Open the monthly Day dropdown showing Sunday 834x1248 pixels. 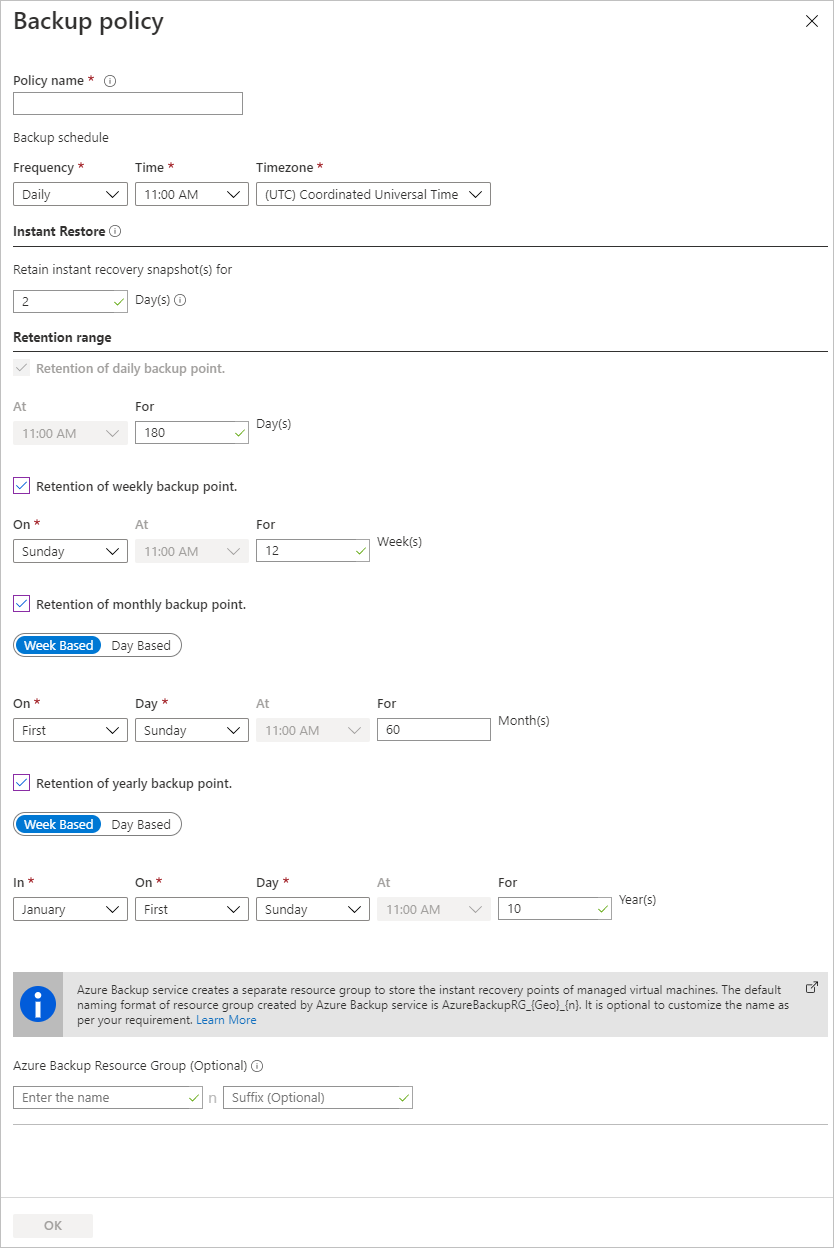(x=191, y=730)
